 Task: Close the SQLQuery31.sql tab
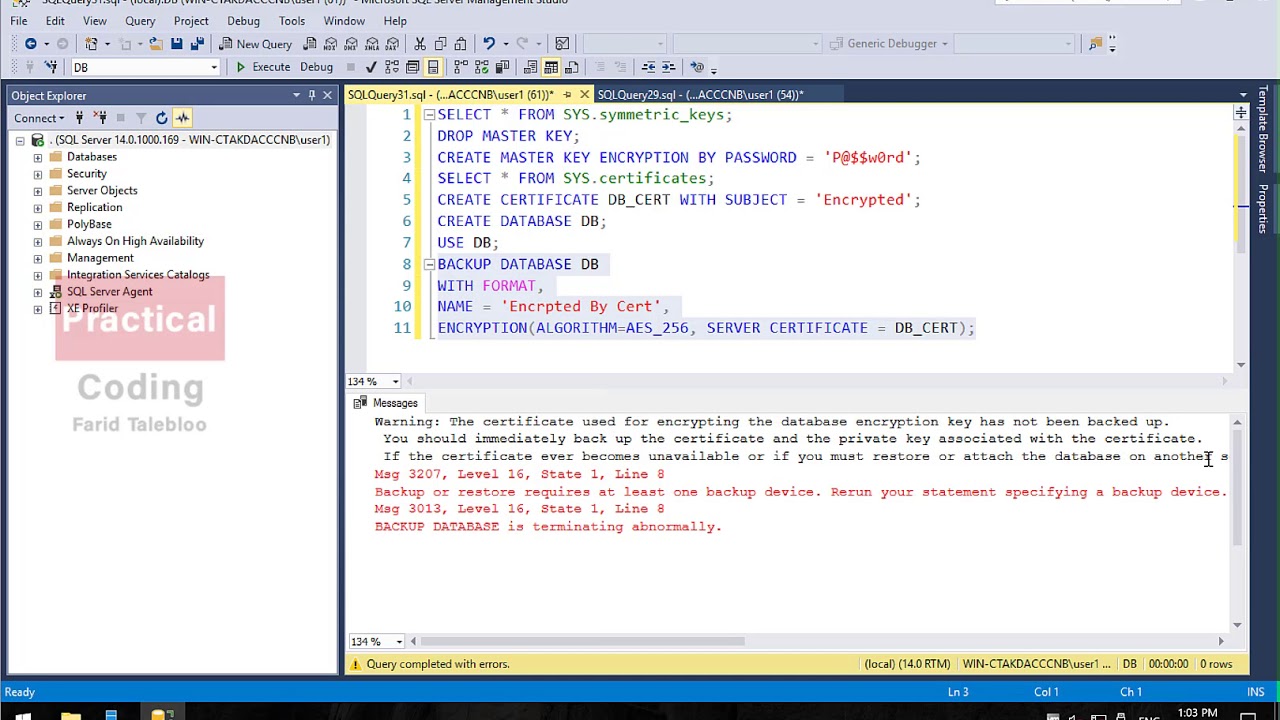pyautogui.click(x=584, y=95)
